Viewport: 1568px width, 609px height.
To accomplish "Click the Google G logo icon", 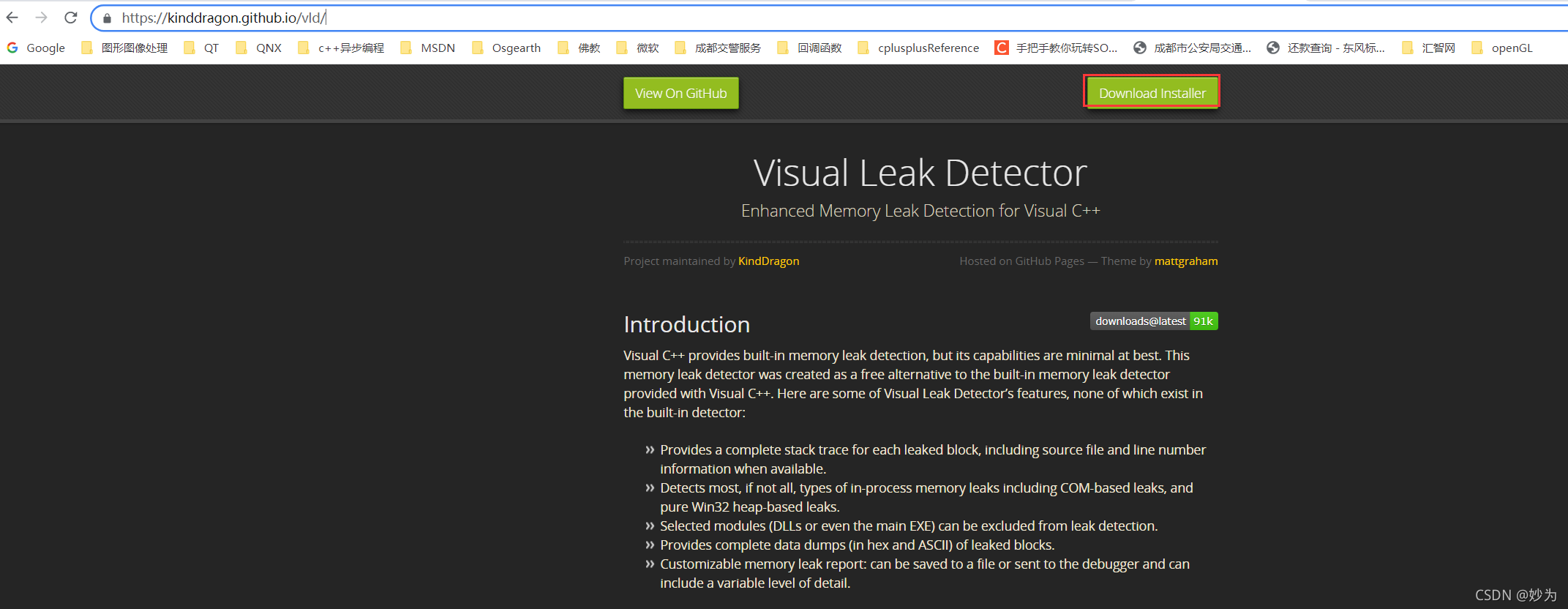I will 12,48.
